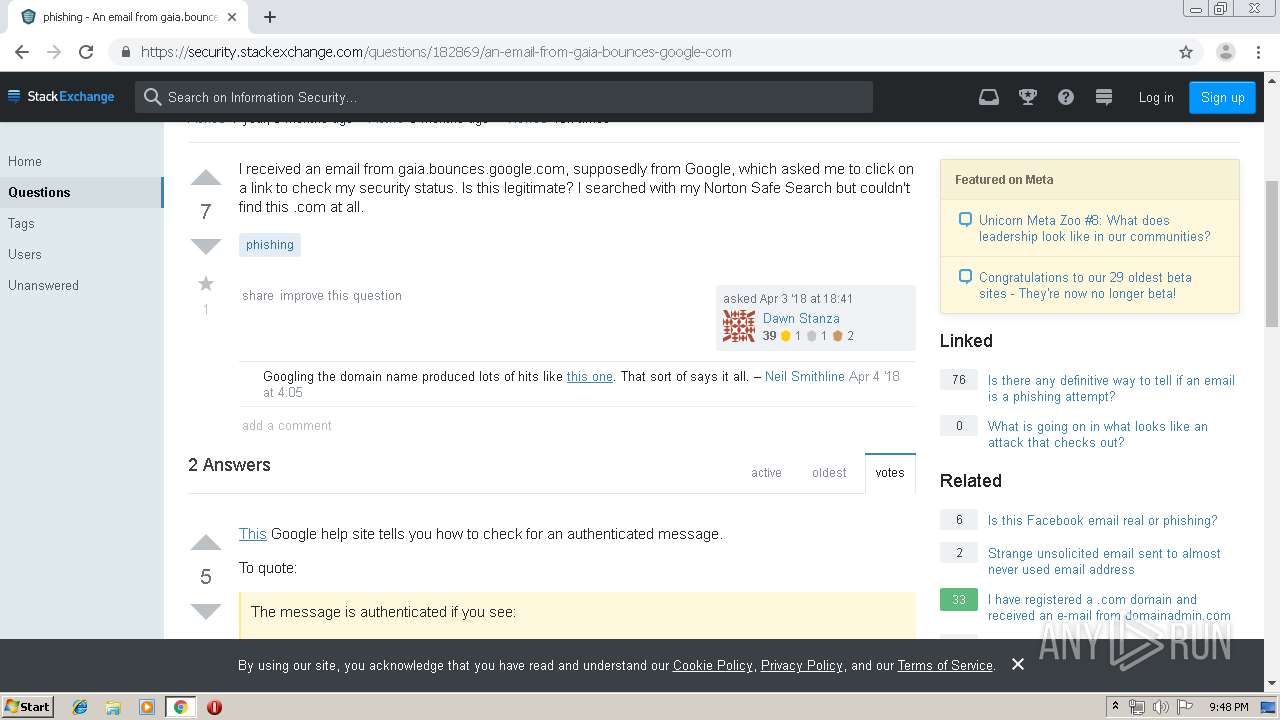The image size is (1280, 720).
Task: Go to Home in sidebar
Action: click(25, 161)
